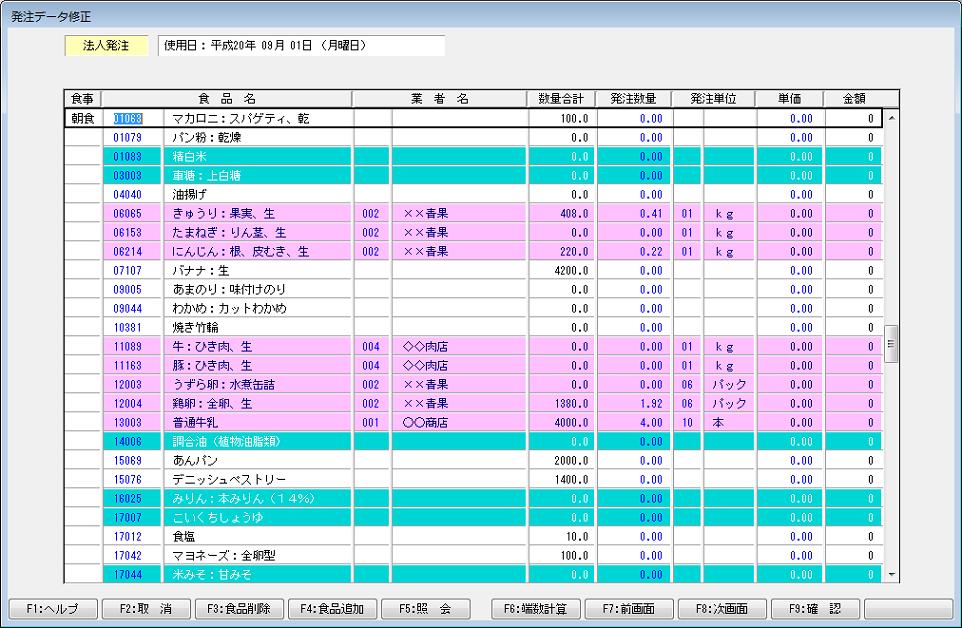Screen dimensions: 962x628
Task: Select food code 06065 きゅうり row
Action: pyautogui.click(x=128, y=213)
